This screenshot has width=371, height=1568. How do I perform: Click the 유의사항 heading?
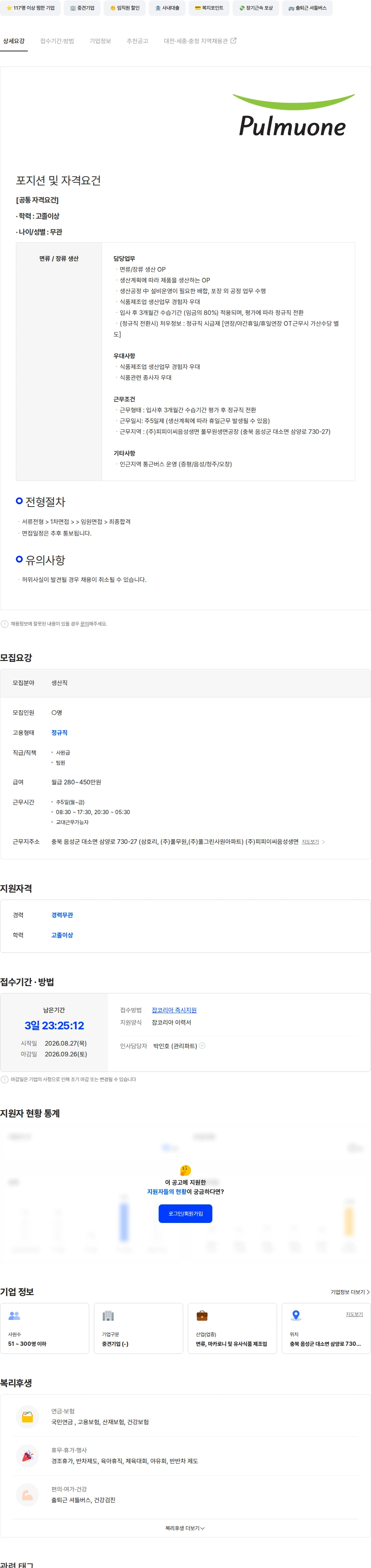click(45, 560)
